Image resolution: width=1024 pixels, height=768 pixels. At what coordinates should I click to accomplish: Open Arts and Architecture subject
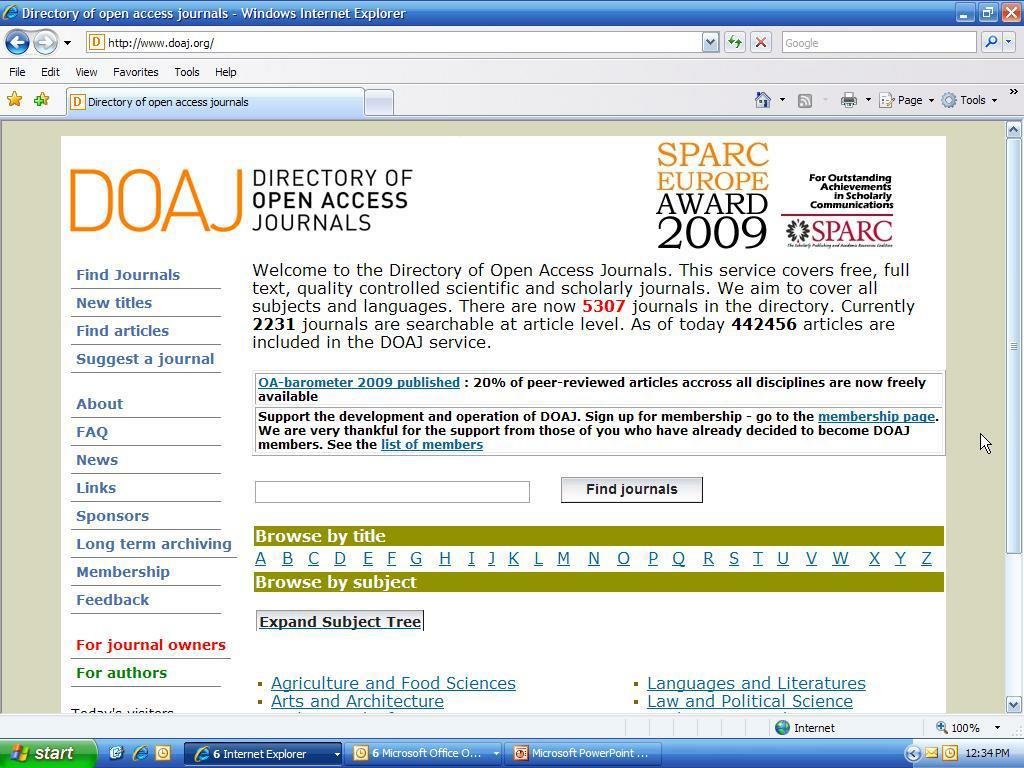point(357,701)
